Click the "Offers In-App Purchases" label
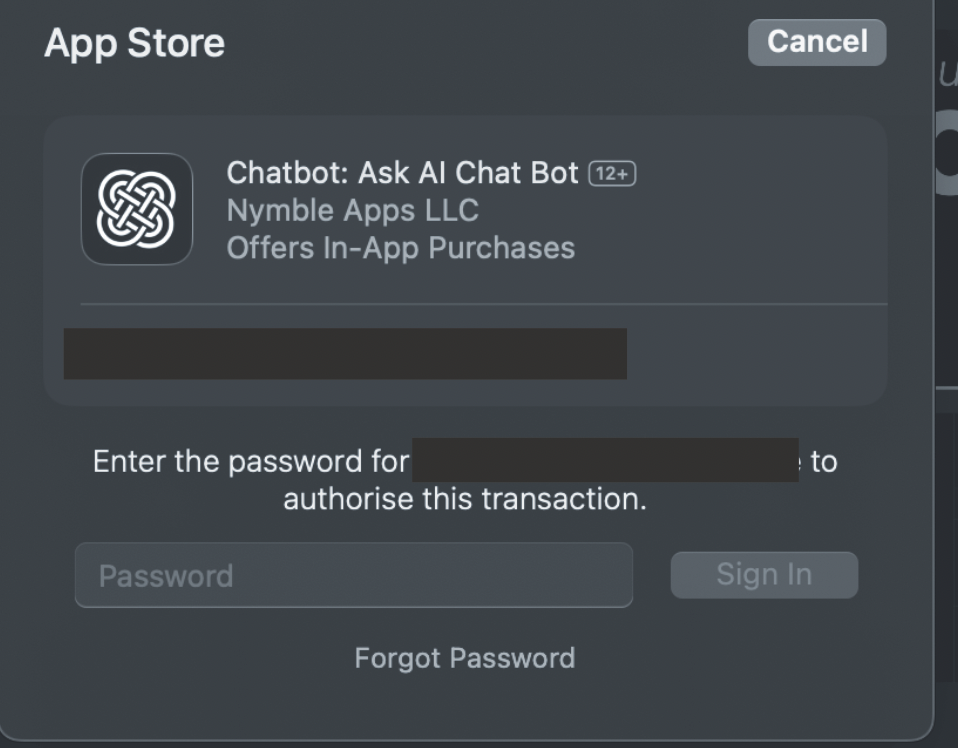958x748 pixels. coord(400,247)
